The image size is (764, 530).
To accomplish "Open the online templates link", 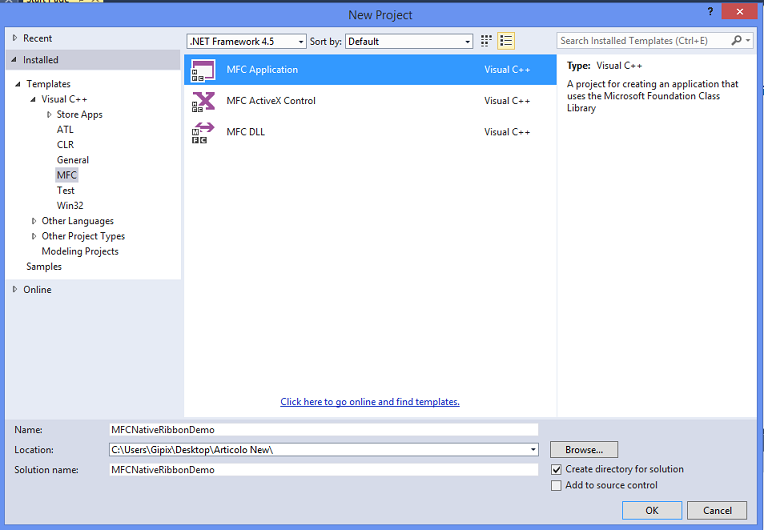I will click(370, 402).
